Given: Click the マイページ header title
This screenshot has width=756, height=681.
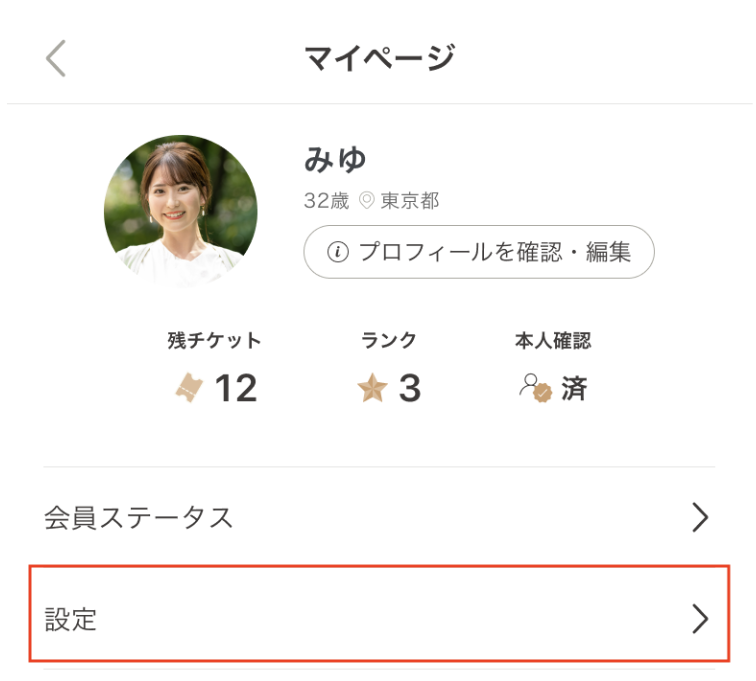Looking at the screenshot, I should click(379, 59).
